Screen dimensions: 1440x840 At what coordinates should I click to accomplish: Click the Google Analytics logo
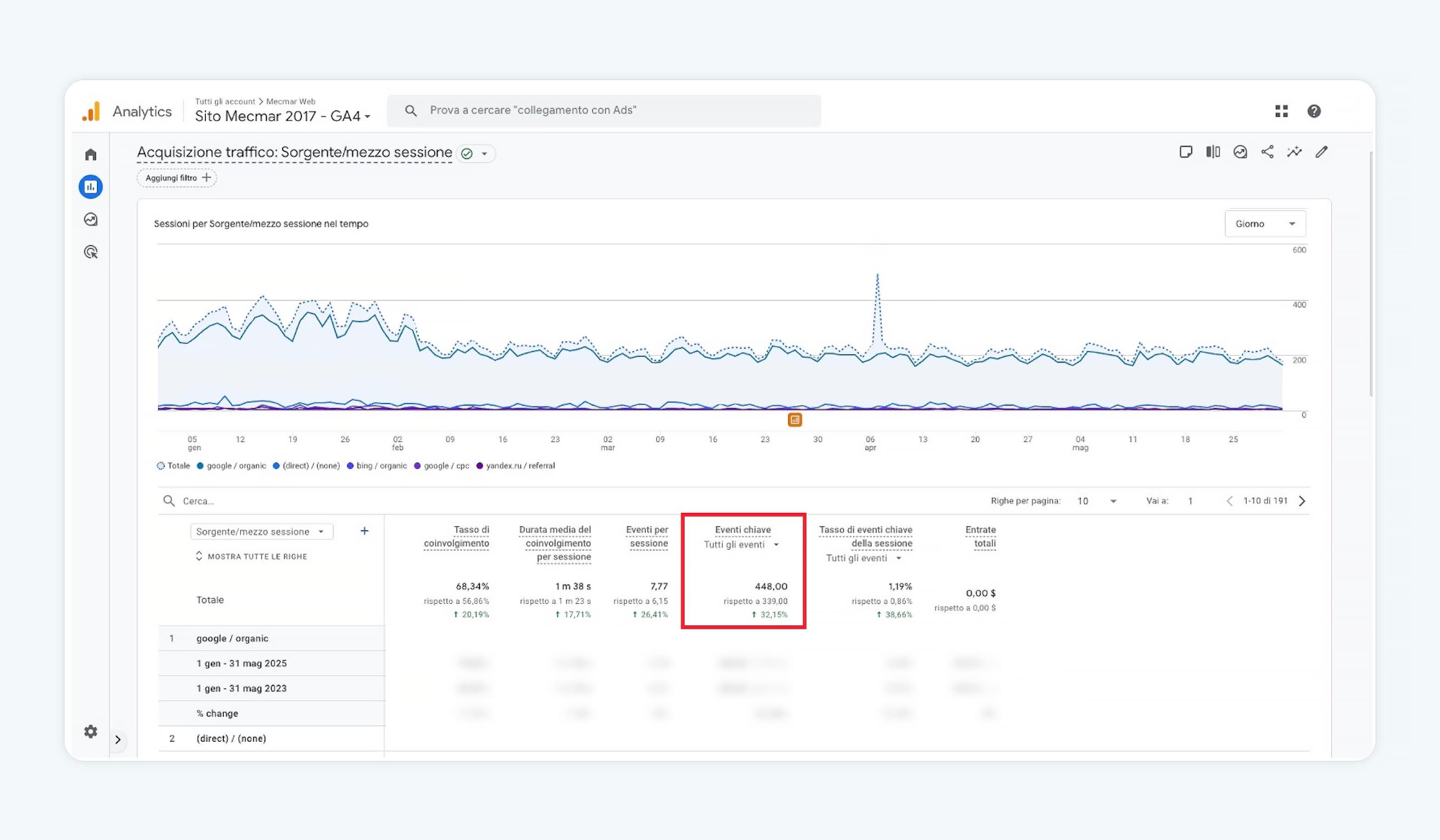click(x=91, y=111)
